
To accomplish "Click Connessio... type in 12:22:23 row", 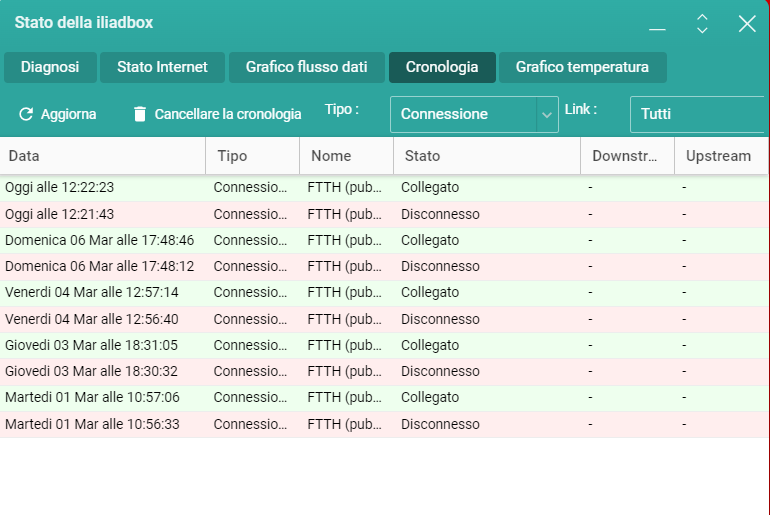I will [x=250, y=188].
